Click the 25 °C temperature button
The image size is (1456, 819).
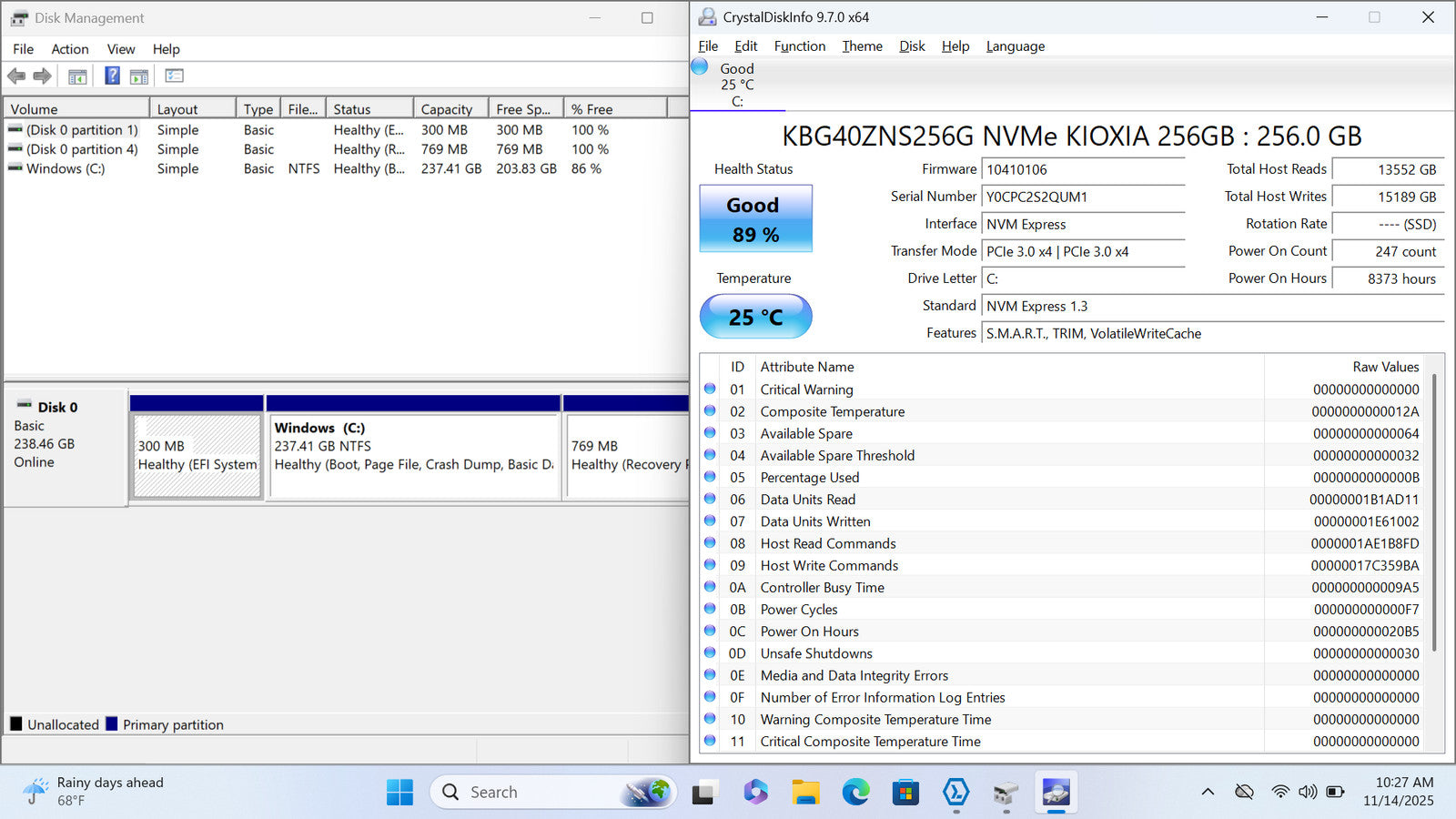pyautogui.click(x=755, y=317)
